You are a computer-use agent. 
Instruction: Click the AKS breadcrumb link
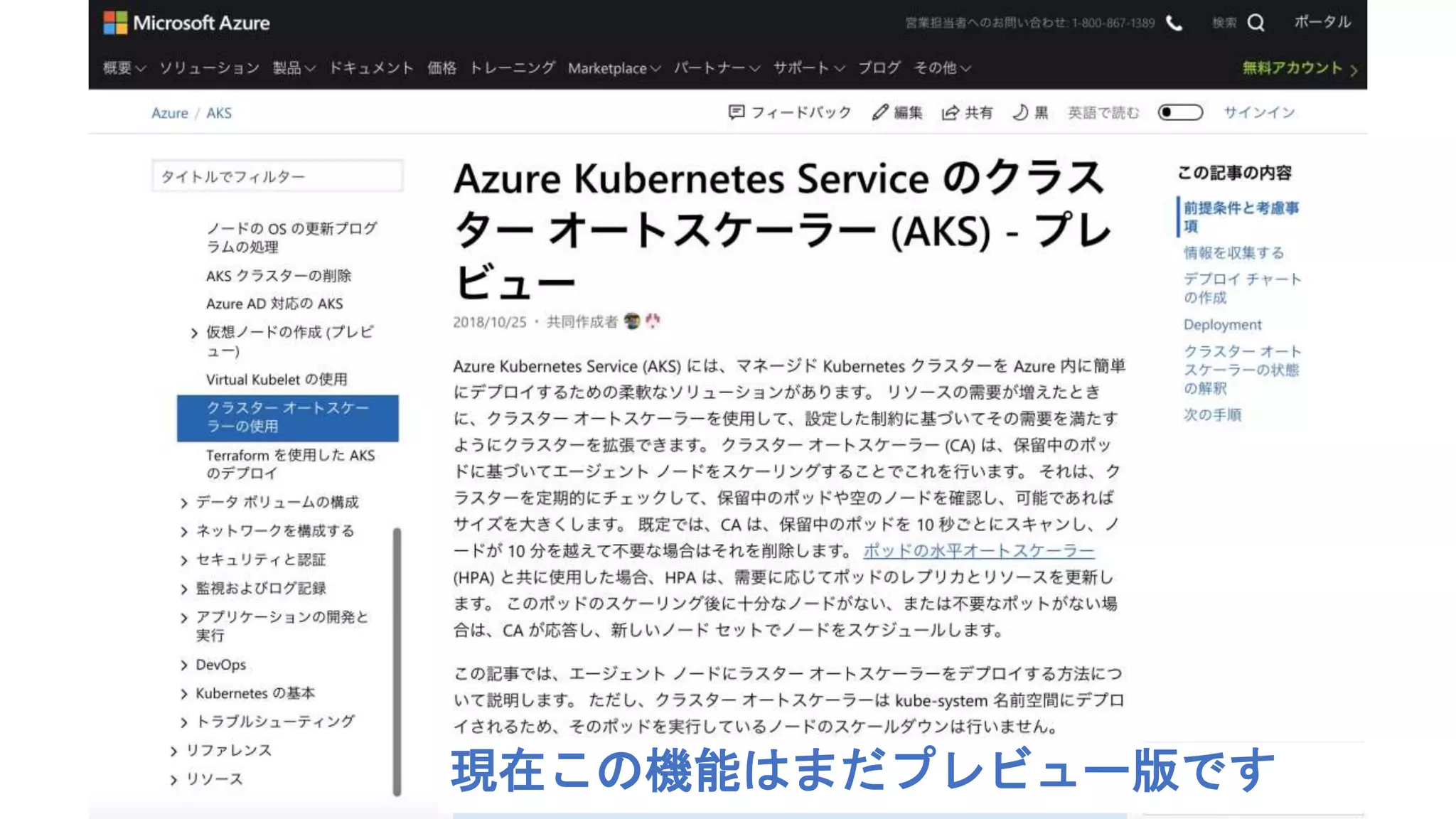[x=219, y=113]
